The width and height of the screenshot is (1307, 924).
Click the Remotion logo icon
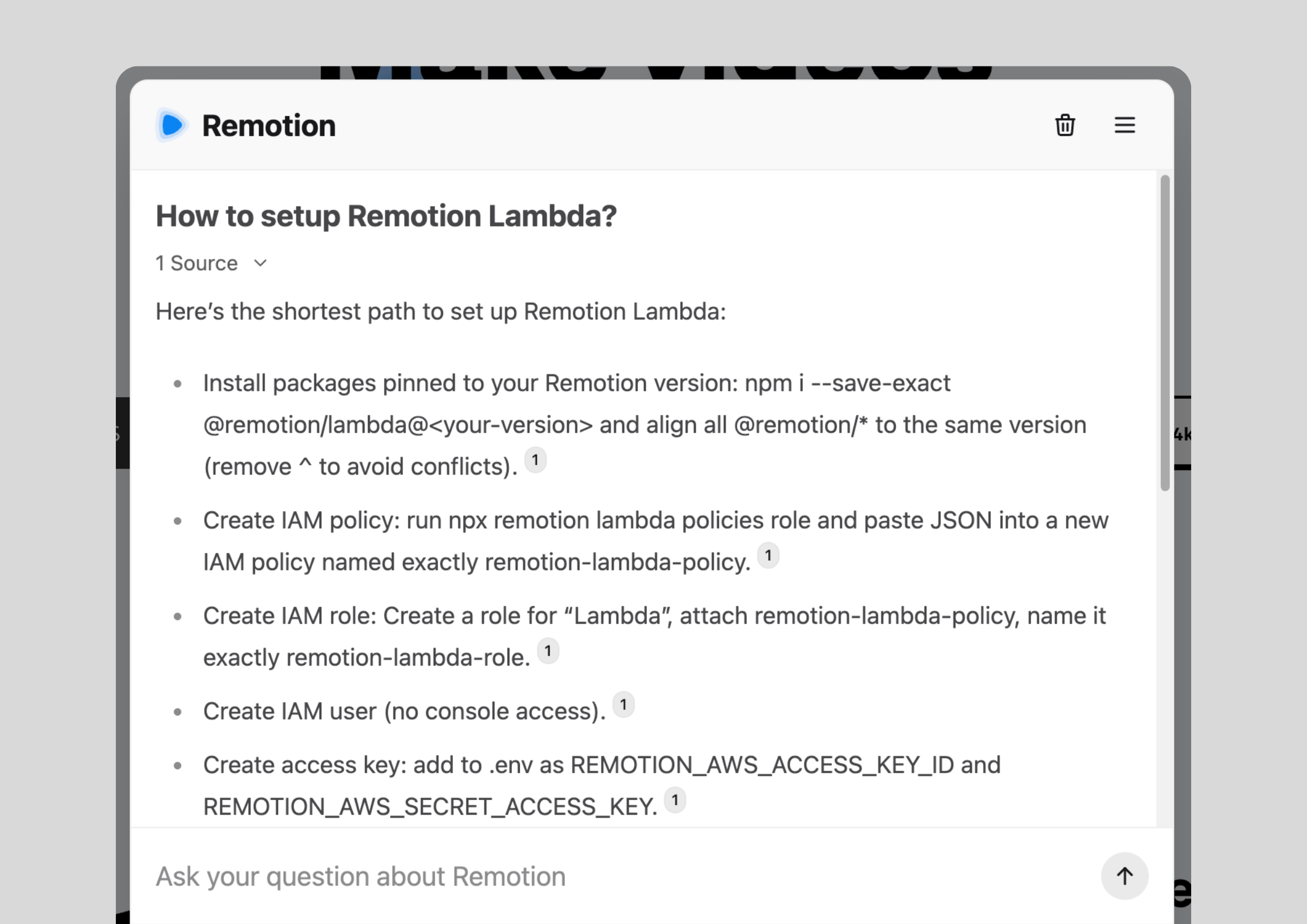171,125
